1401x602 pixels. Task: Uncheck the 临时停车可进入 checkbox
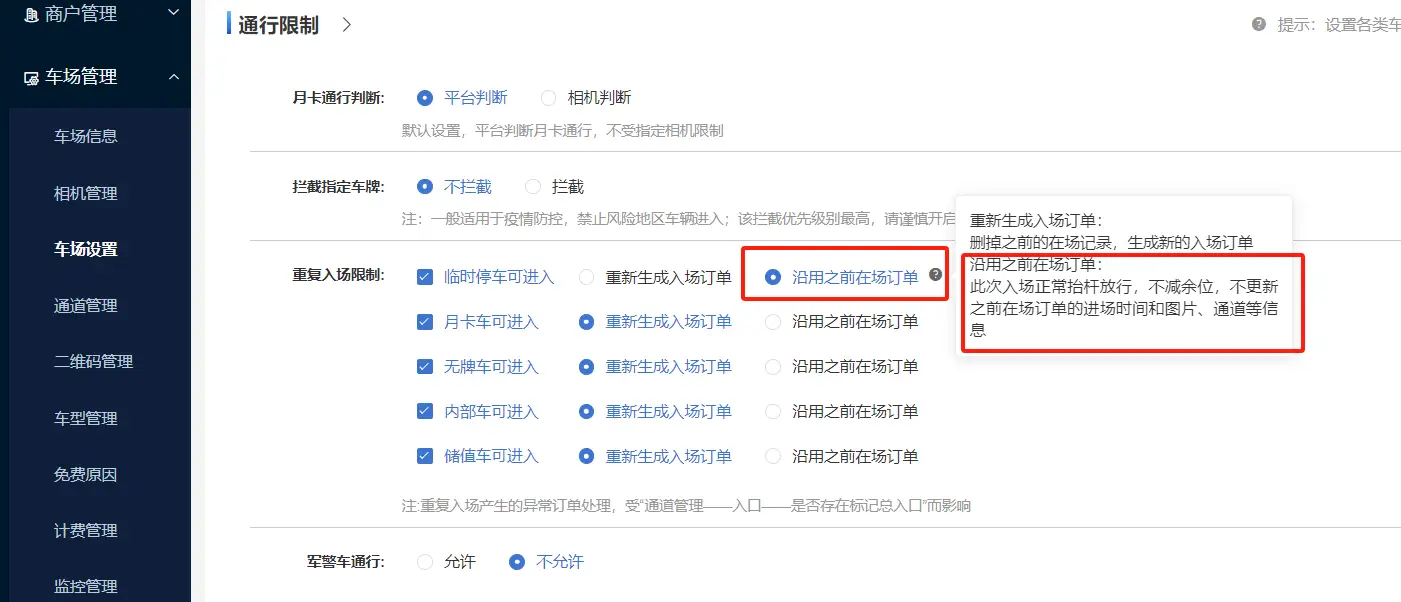click(x=425, y=277)
